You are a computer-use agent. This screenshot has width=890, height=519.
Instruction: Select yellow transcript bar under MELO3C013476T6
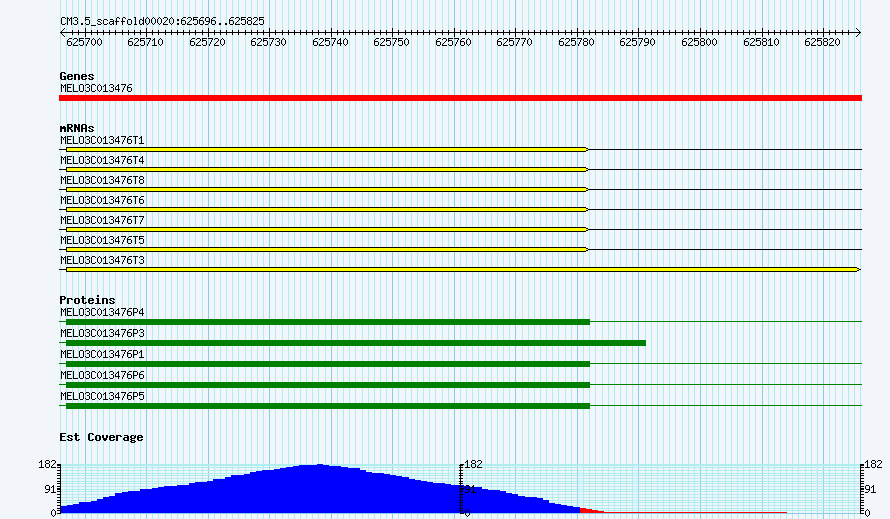pos(327,210)
